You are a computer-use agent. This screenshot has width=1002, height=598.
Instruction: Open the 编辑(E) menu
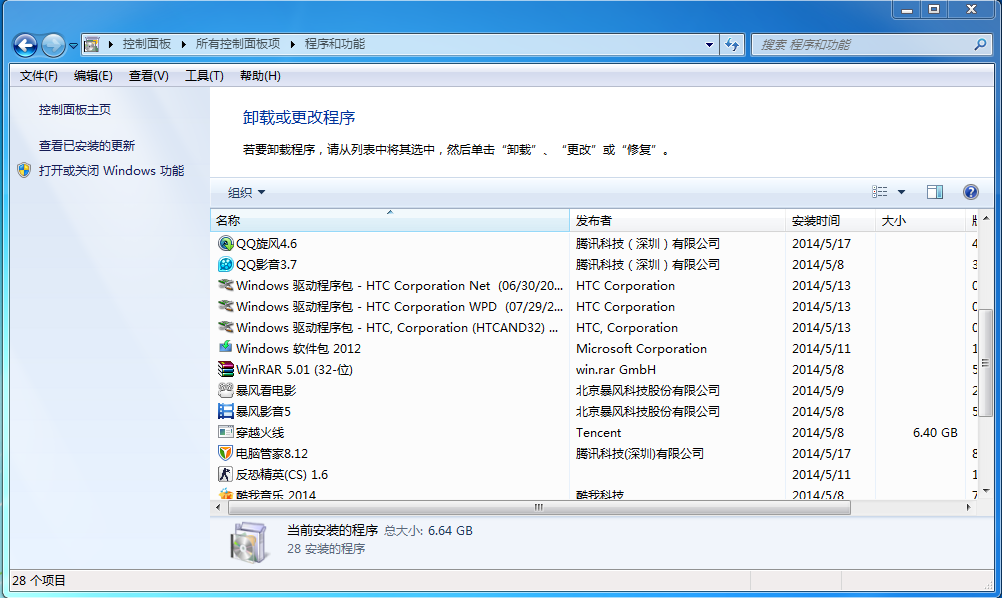click(93, 76)
